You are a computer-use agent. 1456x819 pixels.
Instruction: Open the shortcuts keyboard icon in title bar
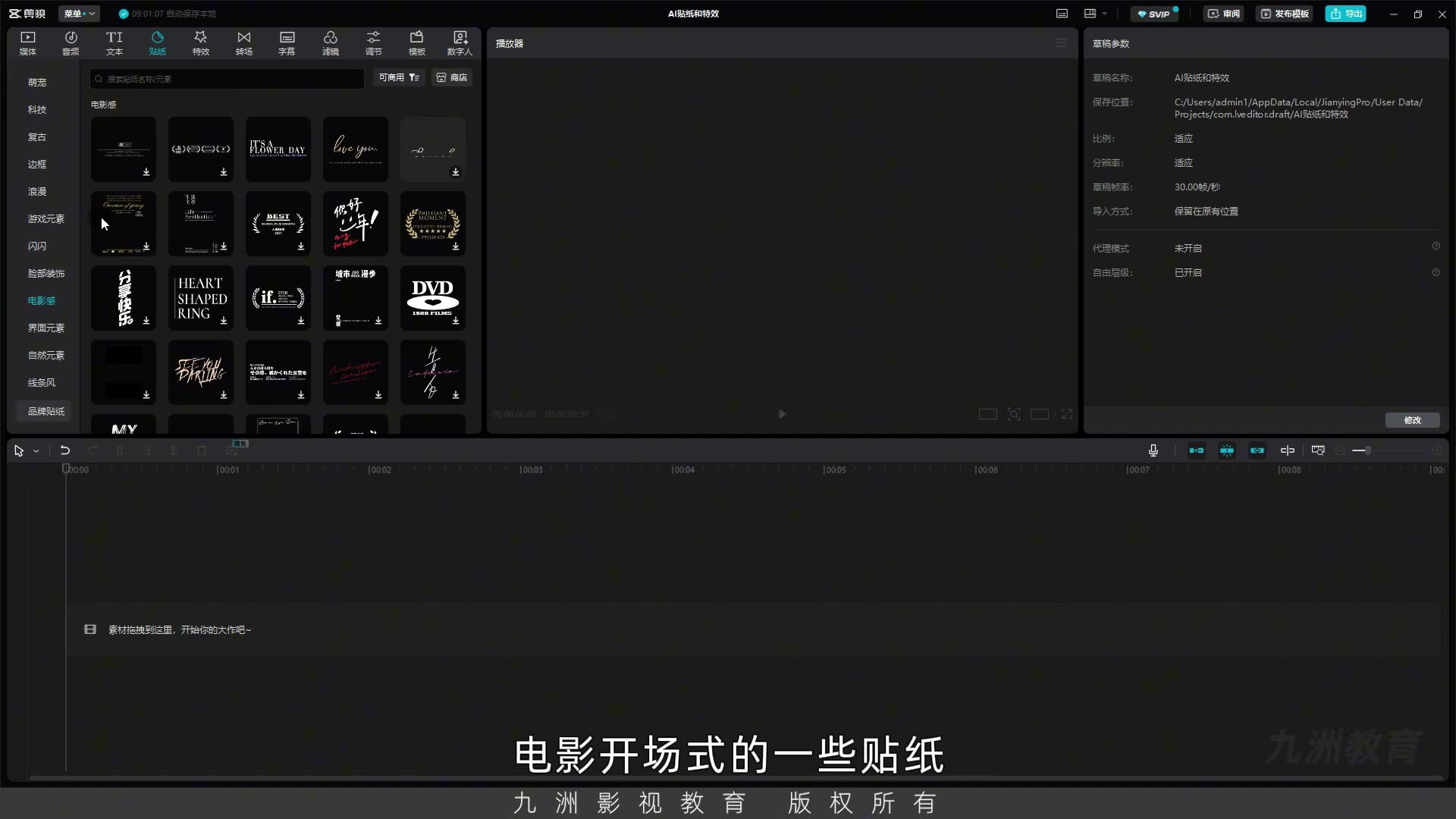point(1062,14)
